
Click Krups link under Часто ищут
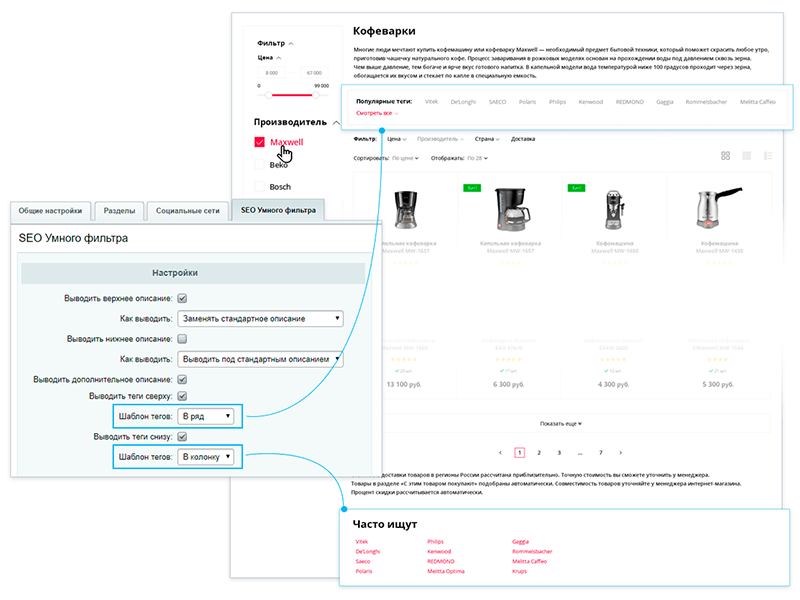coord(519,571)
